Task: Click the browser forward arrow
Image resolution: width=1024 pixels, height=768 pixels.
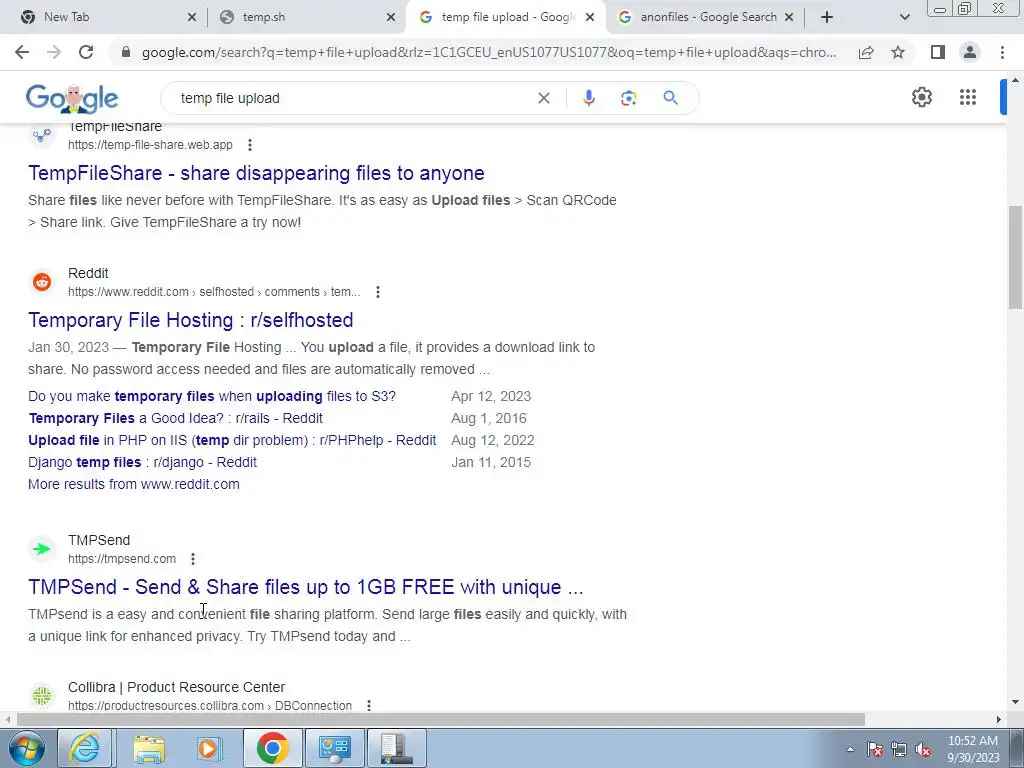Action: (x=54, y=52)
